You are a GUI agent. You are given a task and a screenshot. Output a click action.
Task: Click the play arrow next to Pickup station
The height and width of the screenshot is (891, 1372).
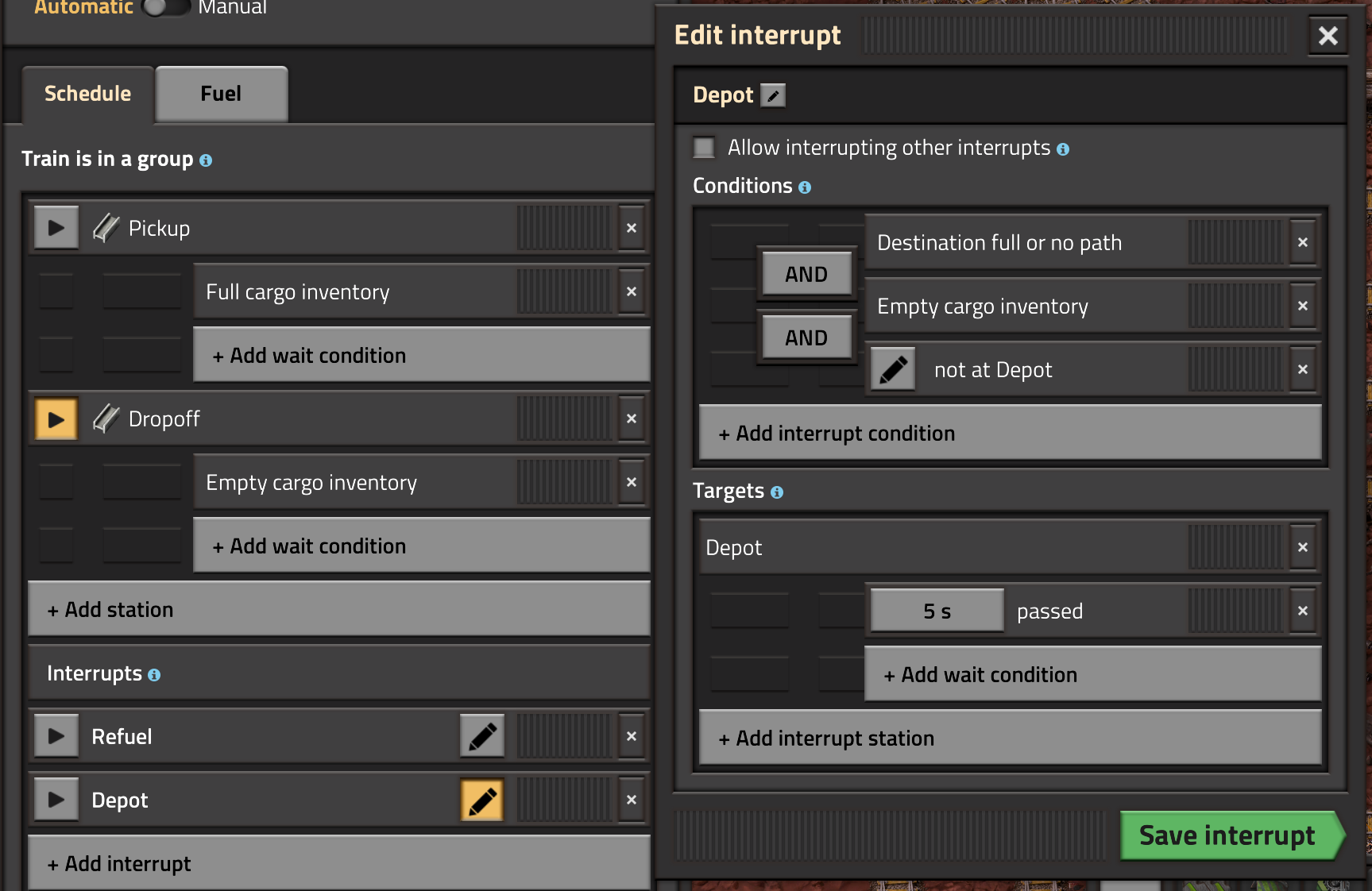point(56,229)
